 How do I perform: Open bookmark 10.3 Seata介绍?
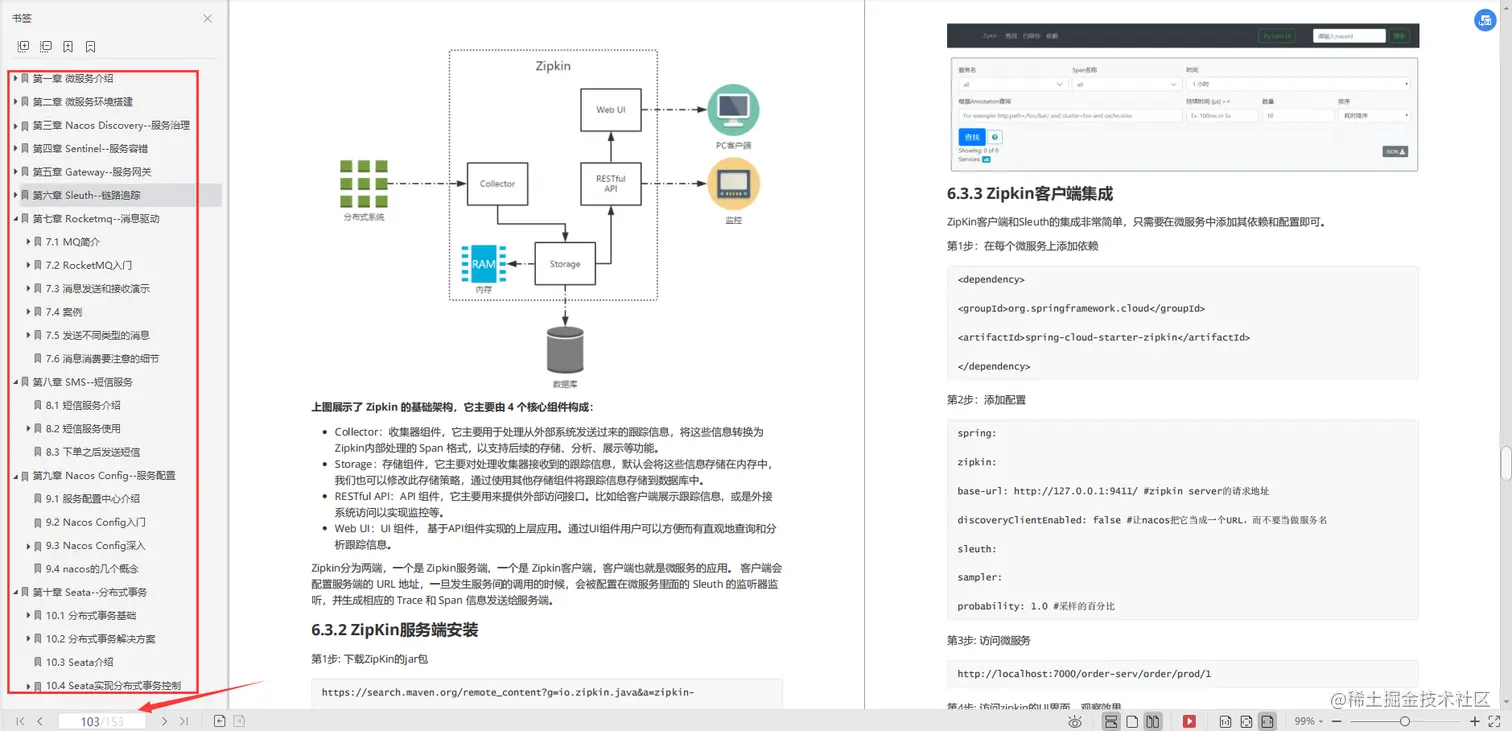(80, 662)
